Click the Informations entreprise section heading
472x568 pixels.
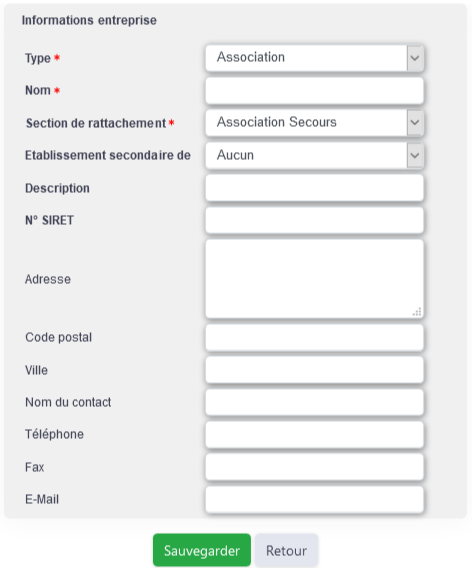pyautogui.click(x=89, y=20)
